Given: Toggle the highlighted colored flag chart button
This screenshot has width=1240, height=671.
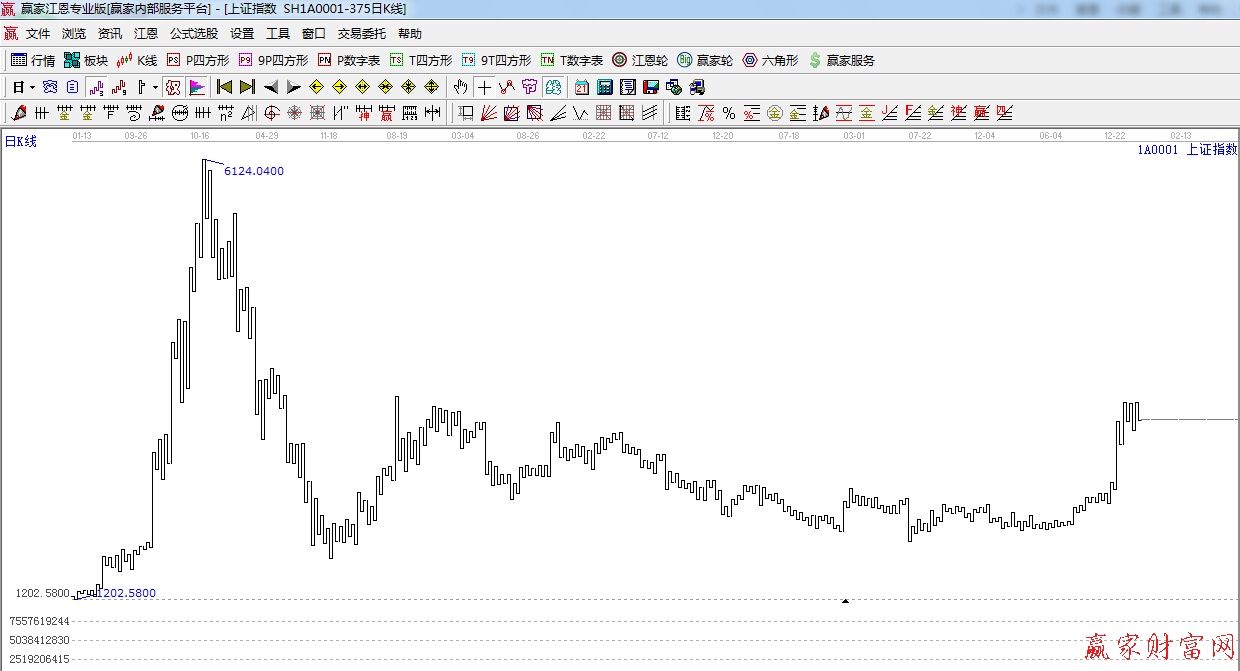Looking at the screenshot, I should pos(197,87).
